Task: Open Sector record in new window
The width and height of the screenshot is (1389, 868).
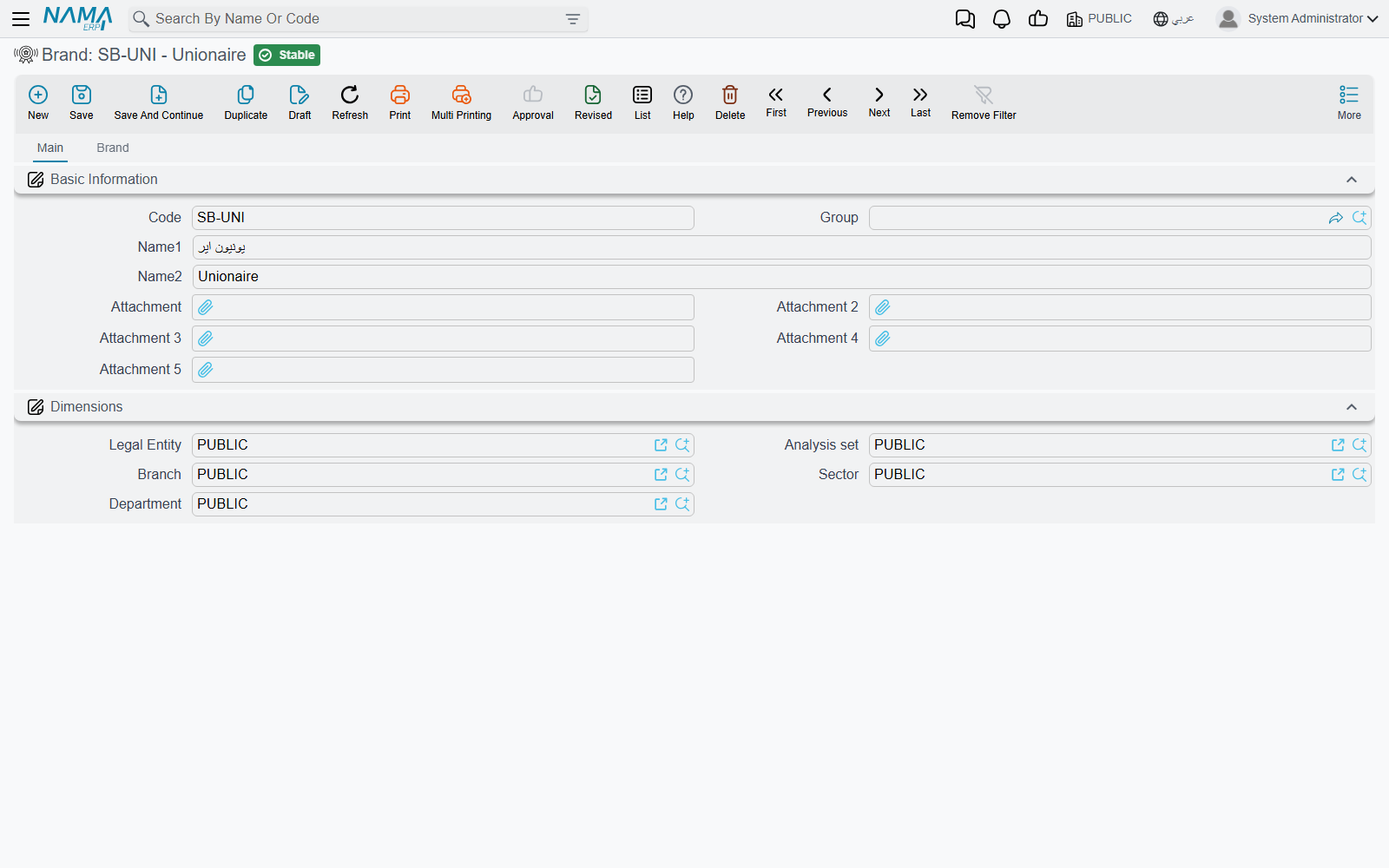Action: click(x=1338, y=475)
